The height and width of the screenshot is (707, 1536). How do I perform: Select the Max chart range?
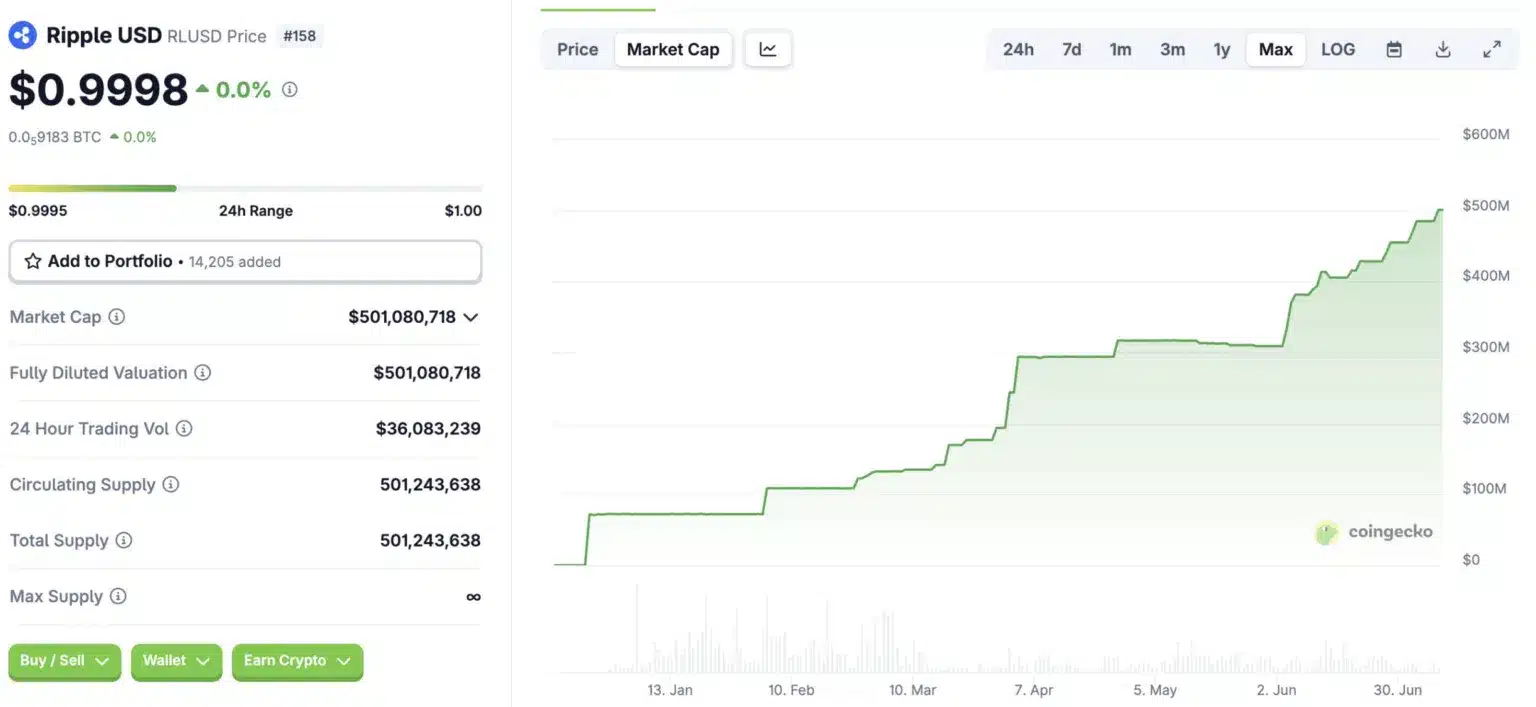coord(1276,49)
